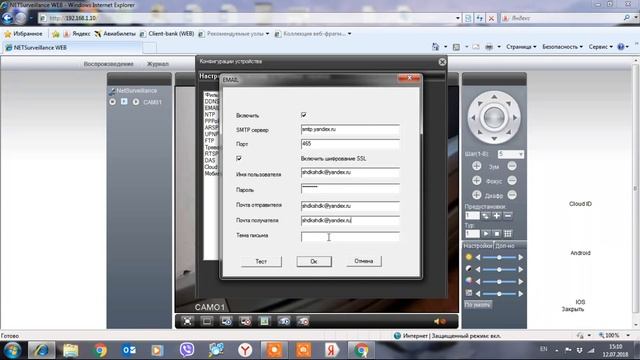640x360 pixels.
Task: Adjust the contrast slider
Action: (x=499, y=269)
